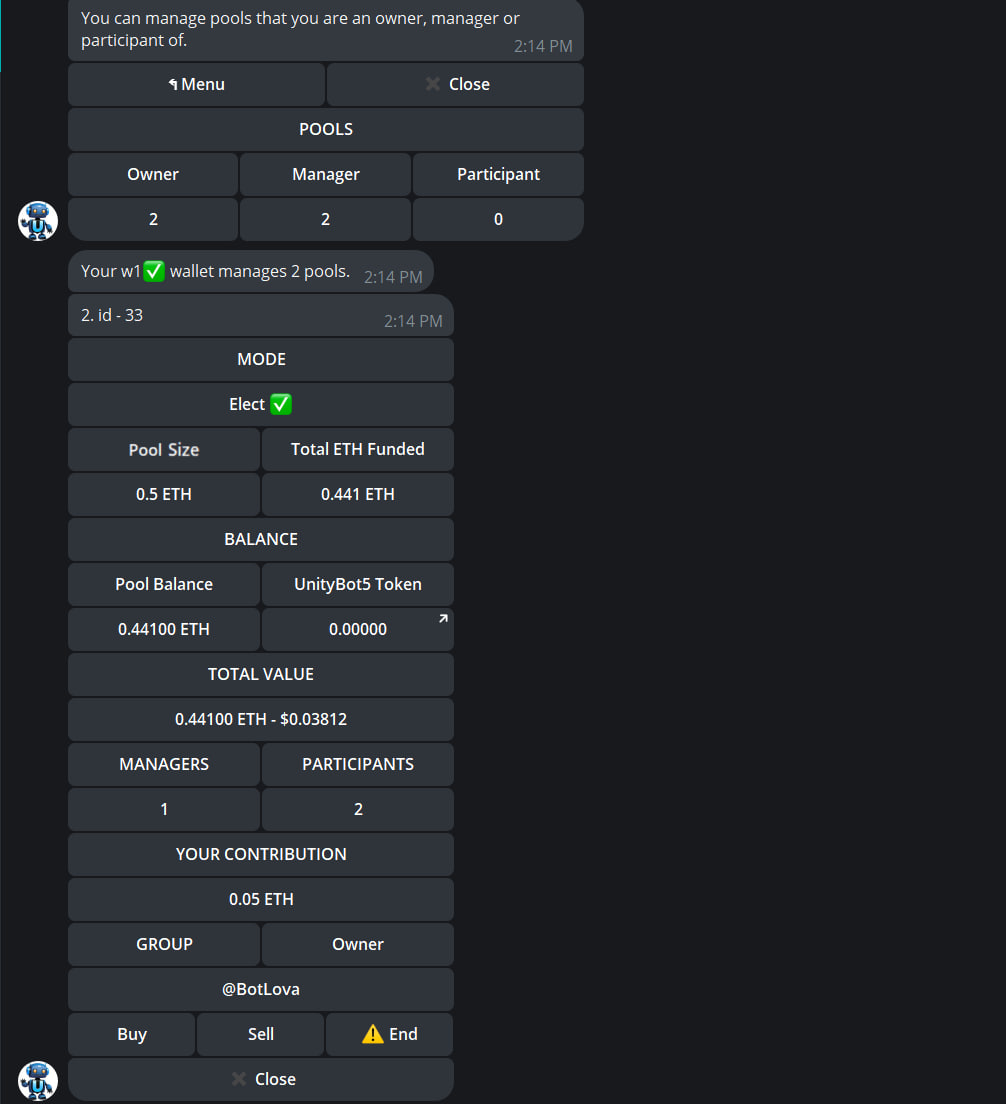Click the '2. id - 33' message
Viewport: 1006px width, 1104px height.
(261, 316)
